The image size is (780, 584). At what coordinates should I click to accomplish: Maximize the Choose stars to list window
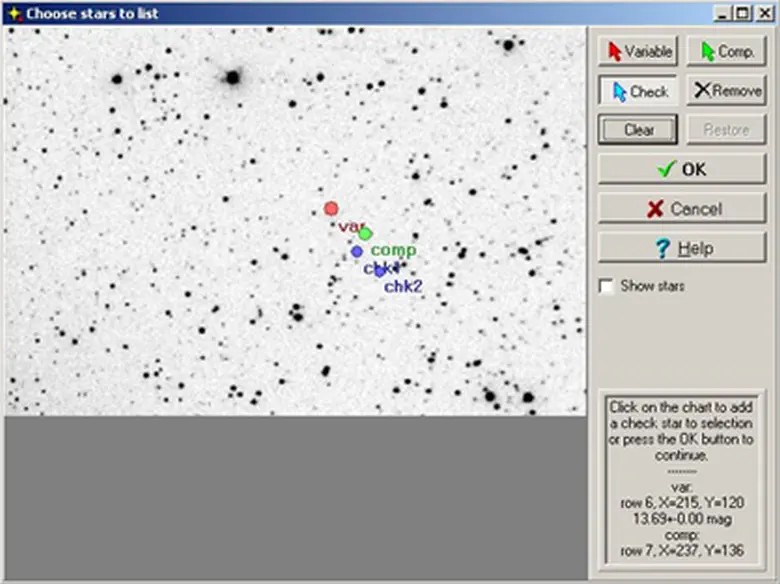click(741, 13)
